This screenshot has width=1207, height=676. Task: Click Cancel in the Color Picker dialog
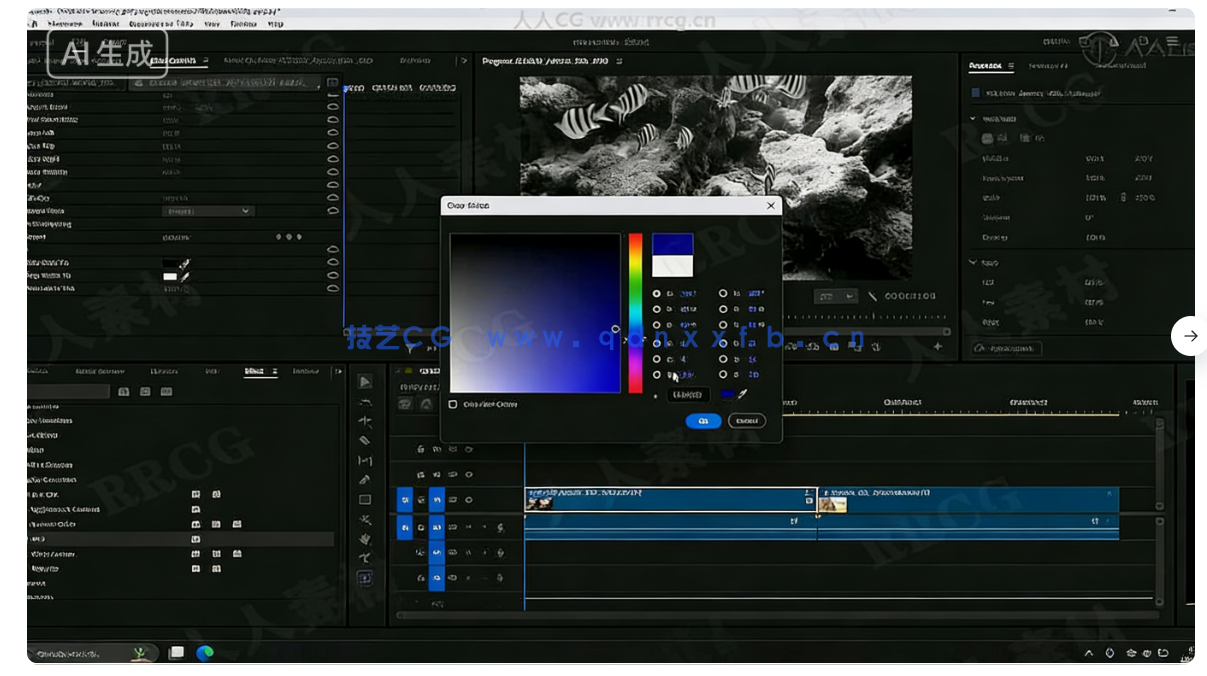pos(746,421)
